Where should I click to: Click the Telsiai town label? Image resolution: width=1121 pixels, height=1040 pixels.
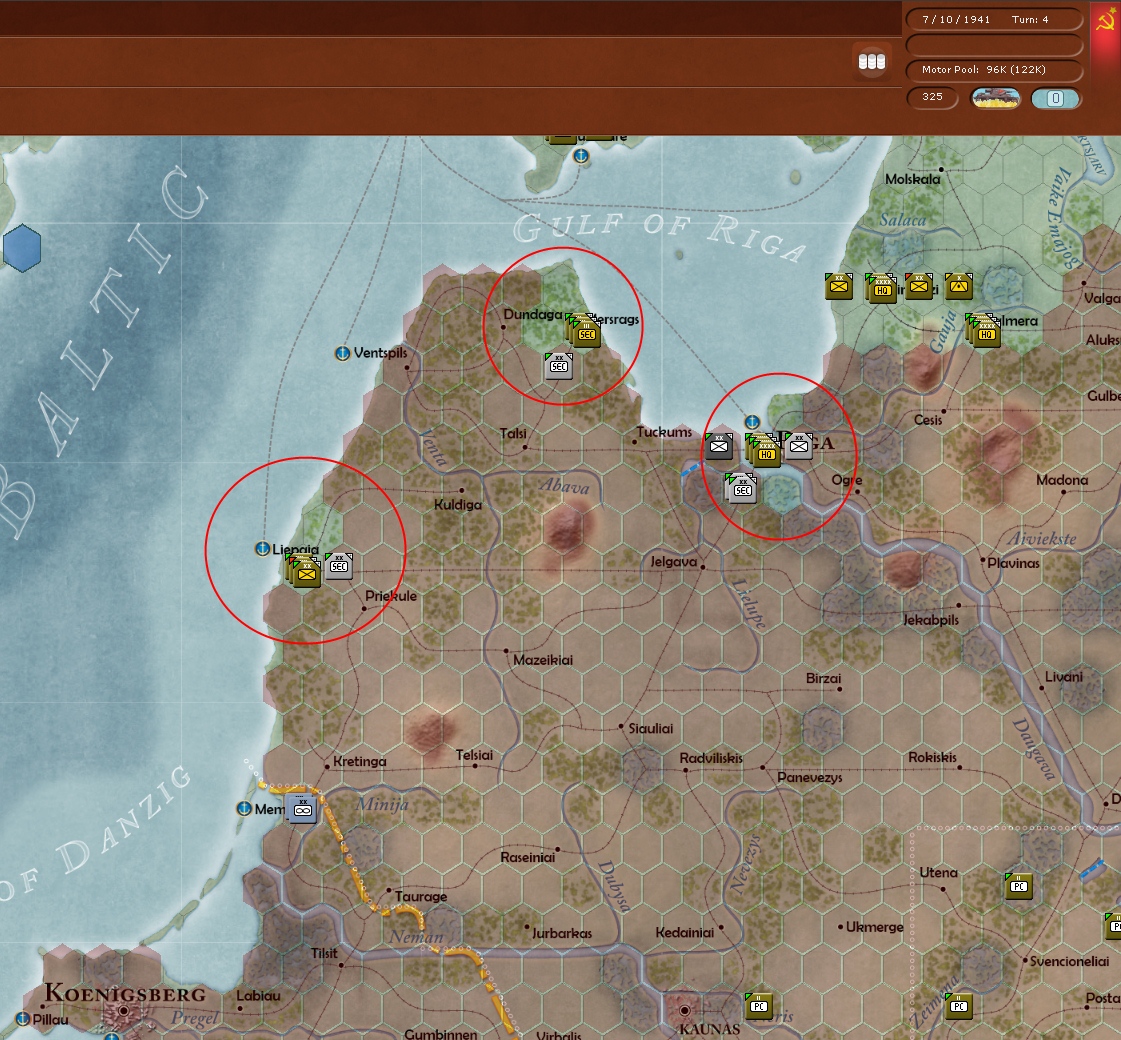point(474,755)
